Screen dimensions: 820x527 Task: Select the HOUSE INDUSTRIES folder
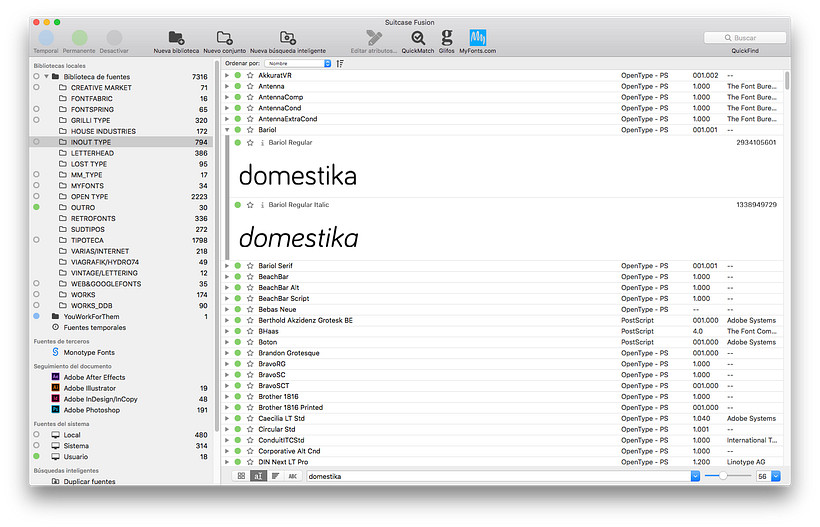(x=121, y=131)
